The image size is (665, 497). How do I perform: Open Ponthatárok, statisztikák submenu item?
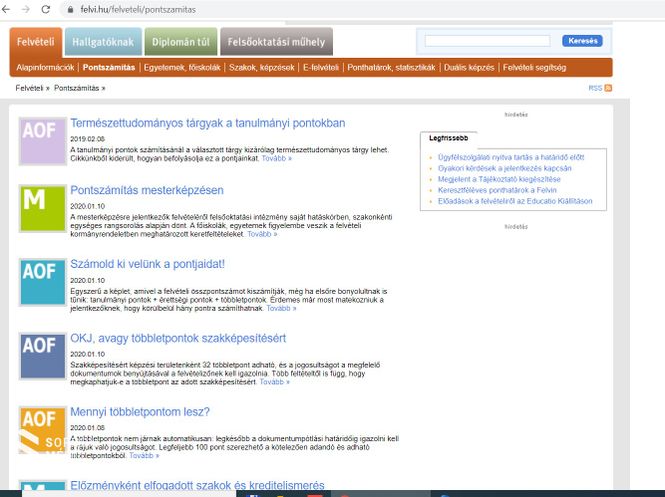[x=391, y=68]
